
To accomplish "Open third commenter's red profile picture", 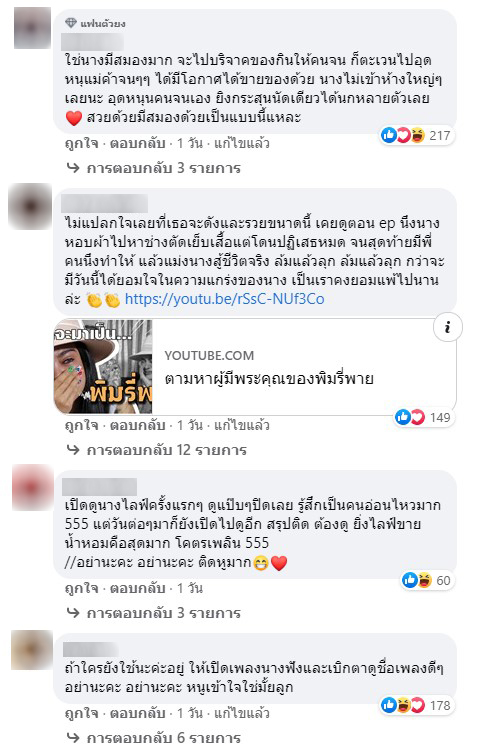I will [32, 487].
